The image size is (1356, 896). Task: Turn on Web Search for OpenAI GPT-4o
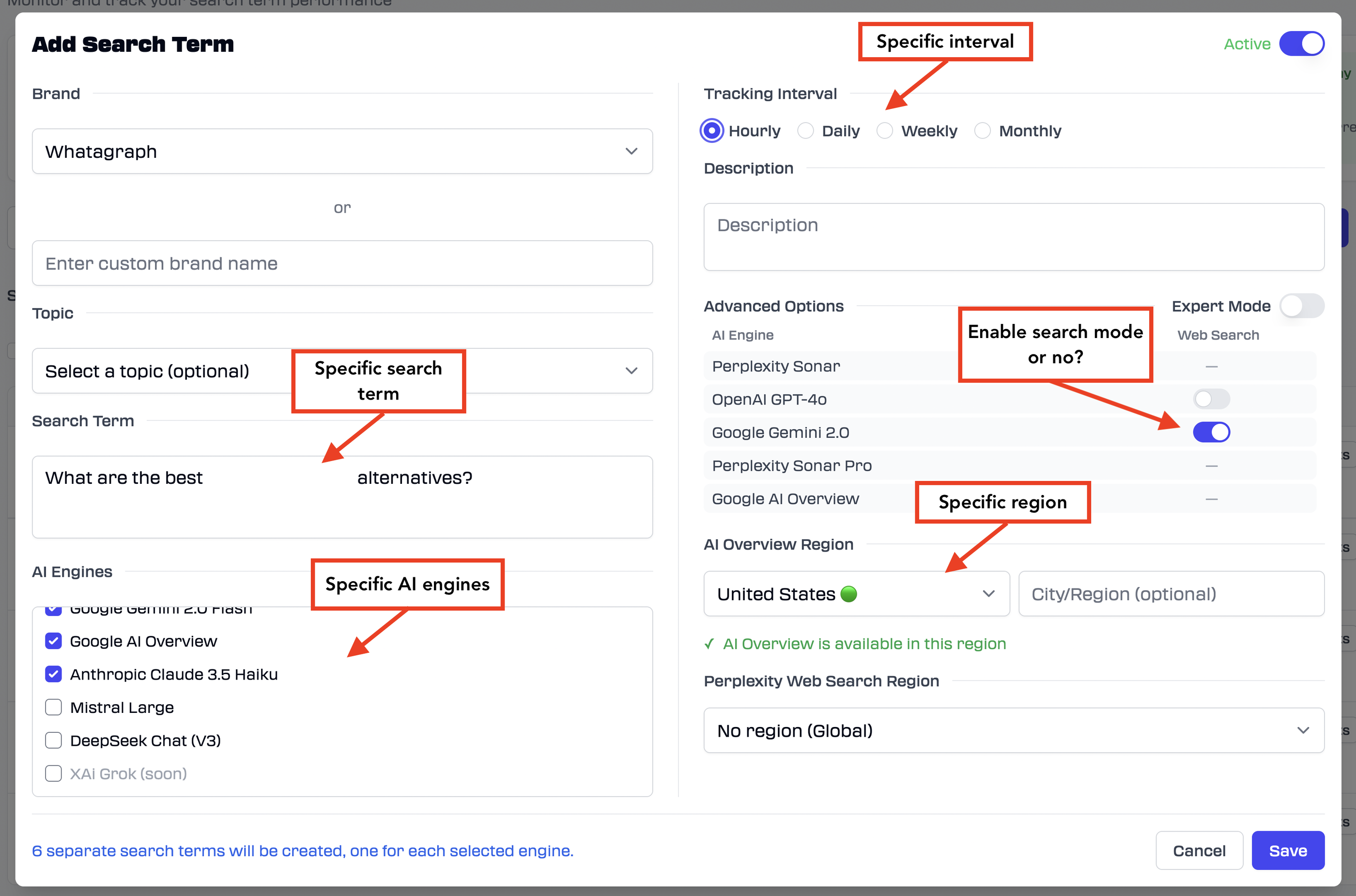(1211, 399)
